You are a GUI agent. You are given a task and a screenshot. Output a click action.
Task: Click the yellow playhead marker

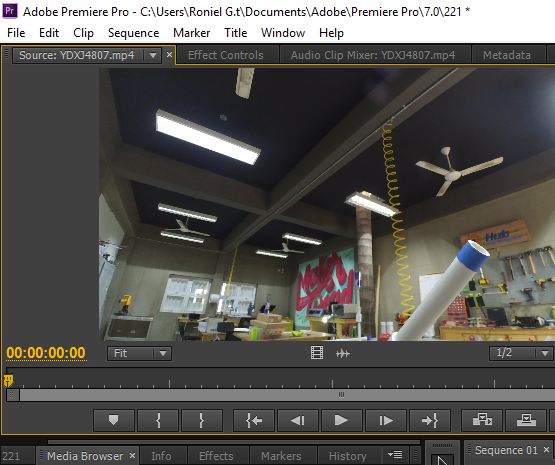[8, 381]
